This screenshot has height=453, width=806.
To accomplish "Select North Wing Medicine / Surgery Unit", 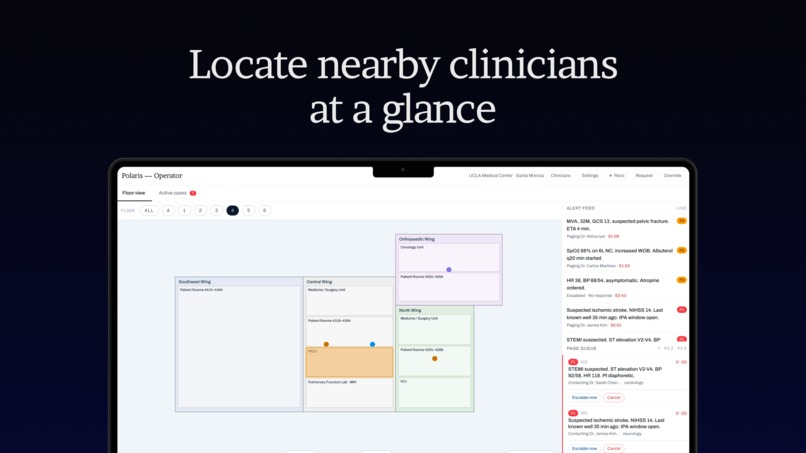I will pos(434,330).
